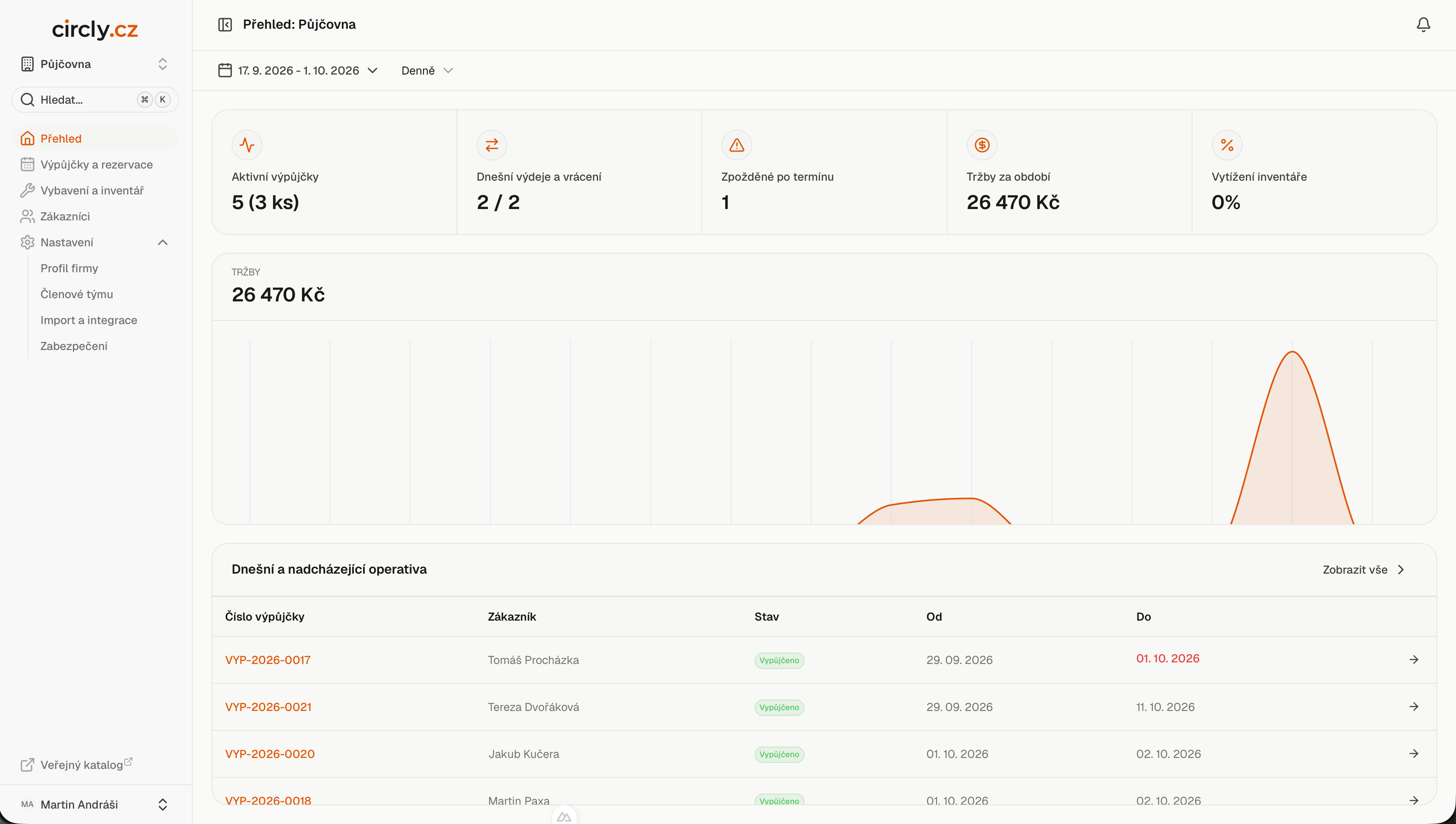This screenshot has width=1456, height=824.
Task: Click the search magnifier icon
Action: [x=27, y=100]
